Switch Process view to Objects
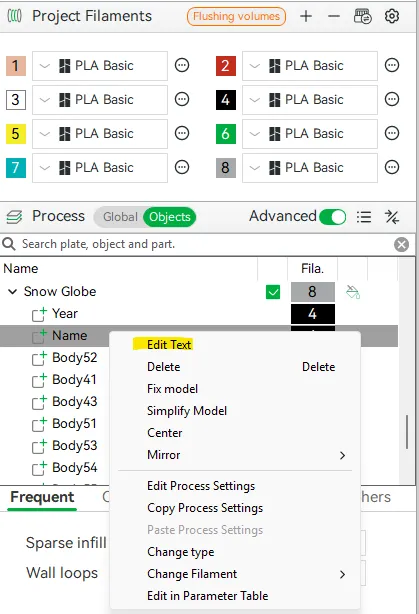The image size is (419, 614). pos(170,217)
